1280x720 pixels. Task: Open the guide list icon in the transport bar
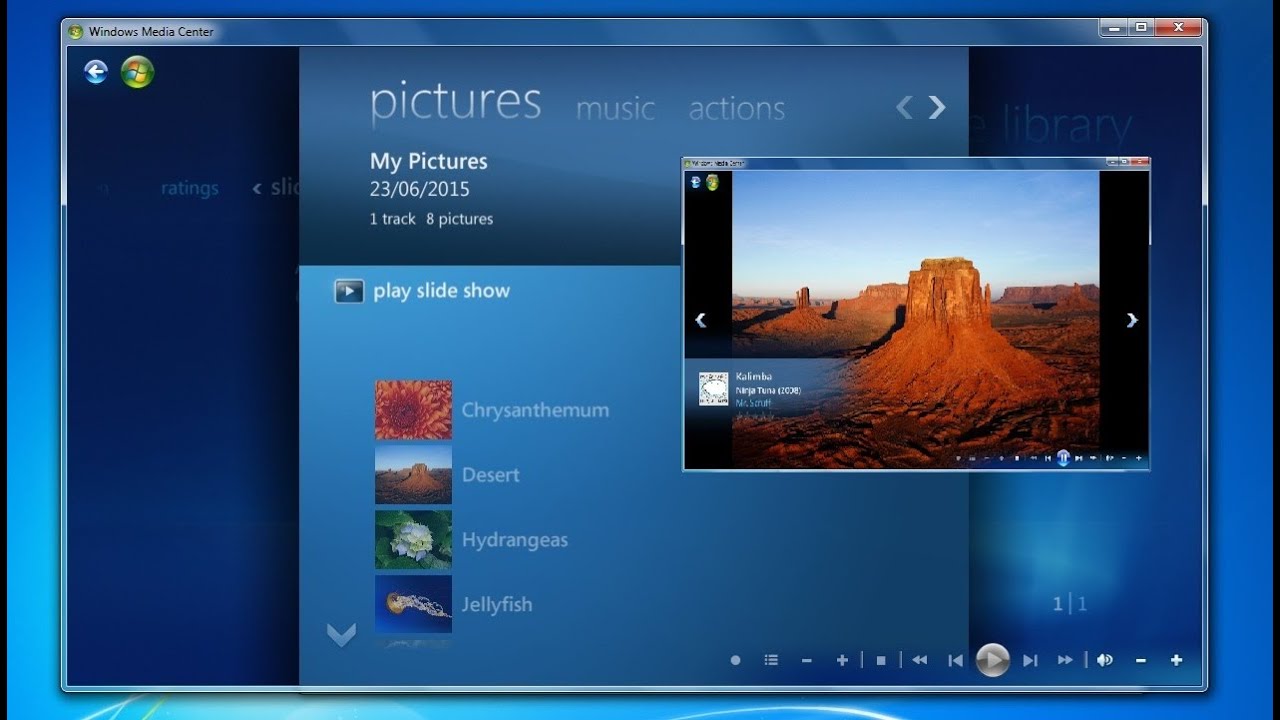771,660
